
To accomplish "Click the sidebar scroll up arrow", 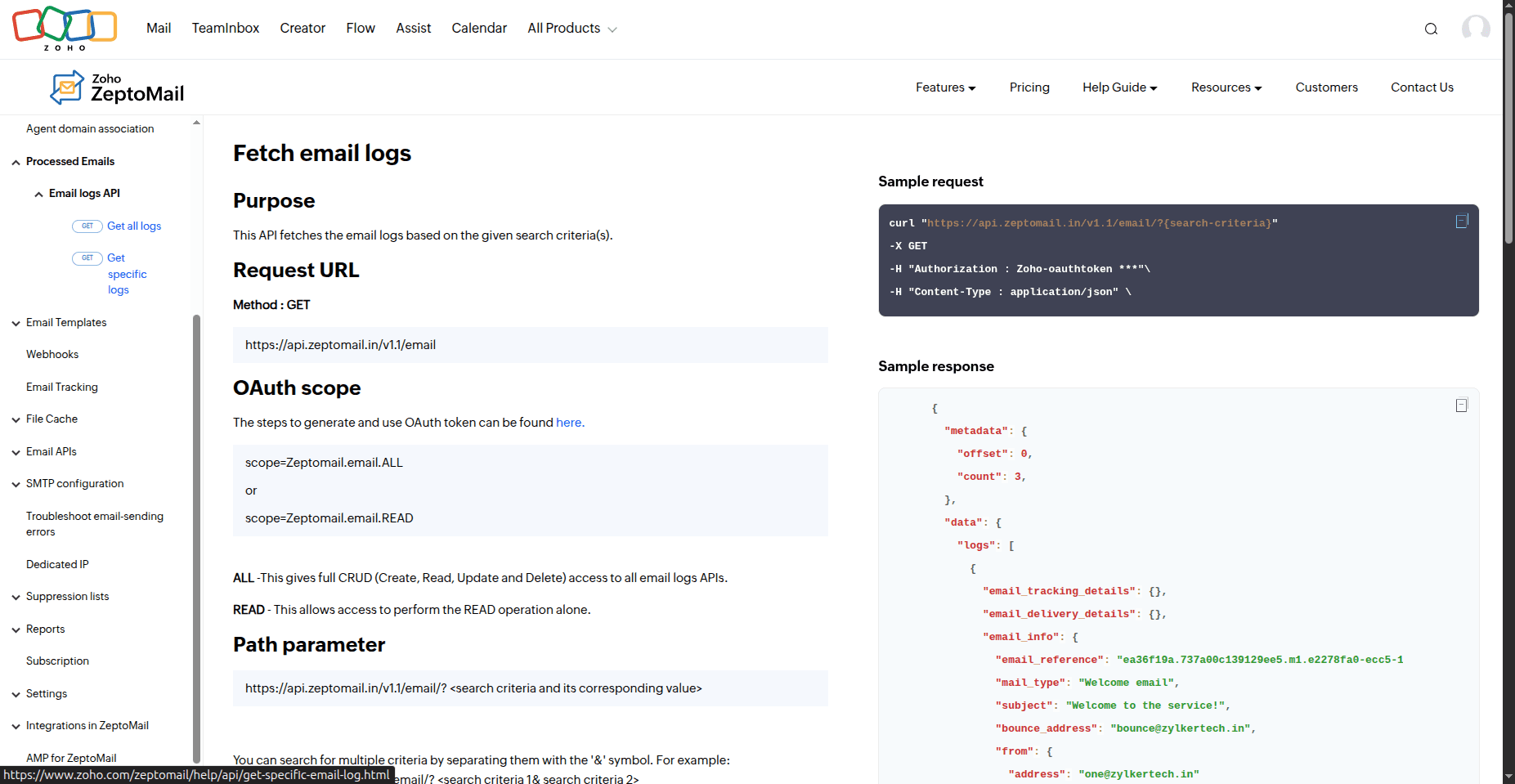I will coord(196,123).
